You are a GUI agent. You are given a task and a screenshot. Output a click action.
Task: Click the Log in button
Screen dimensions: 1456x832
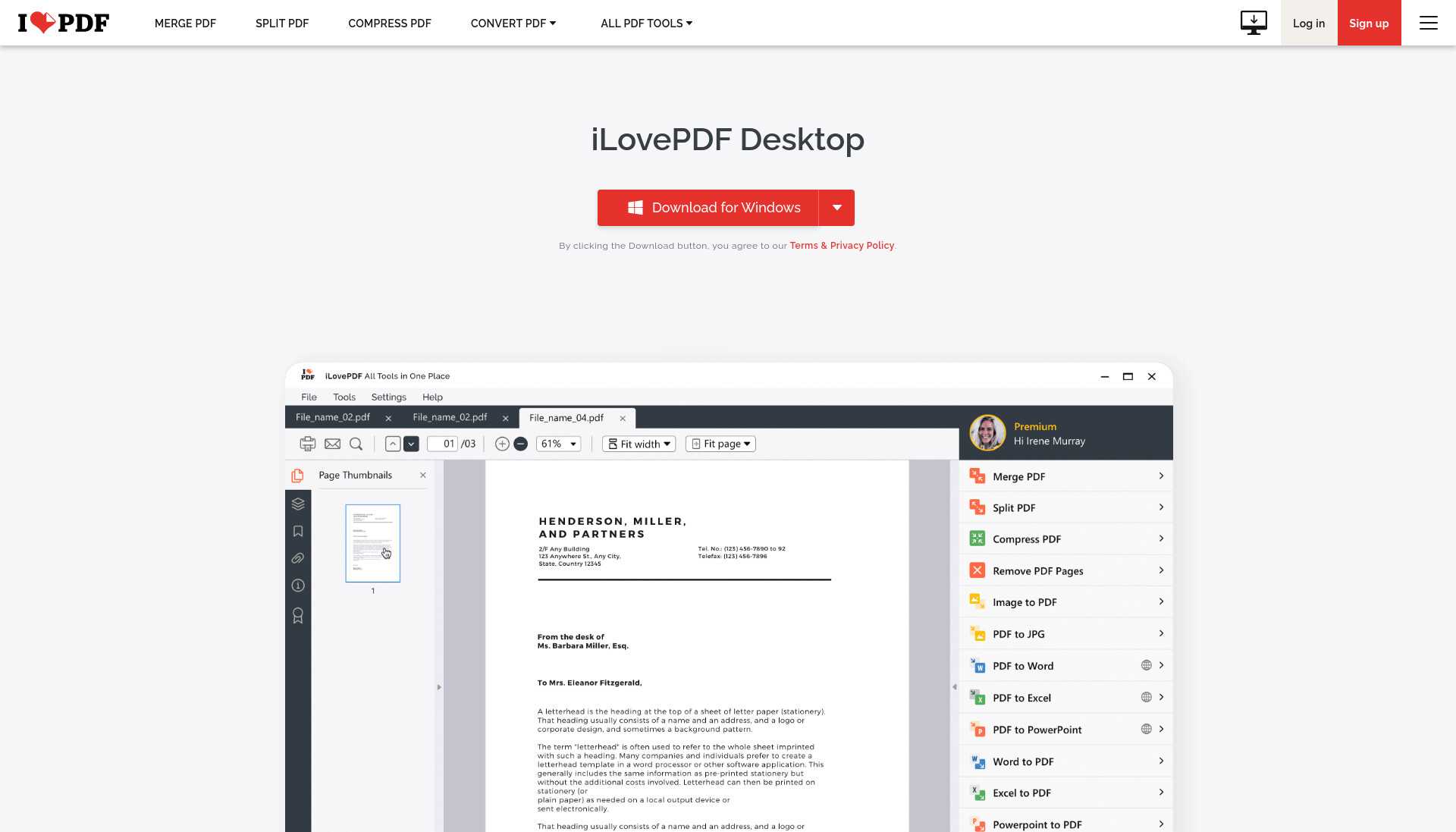pos(1309,23)
